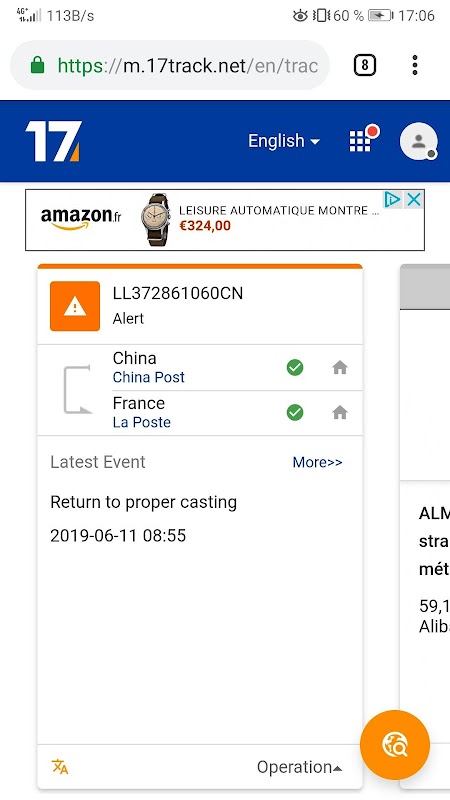Open Chrome's three-dot overflow menu
The width and height of the screenshot is (450, 800).
pyautogui.click(x=415, y=65)
